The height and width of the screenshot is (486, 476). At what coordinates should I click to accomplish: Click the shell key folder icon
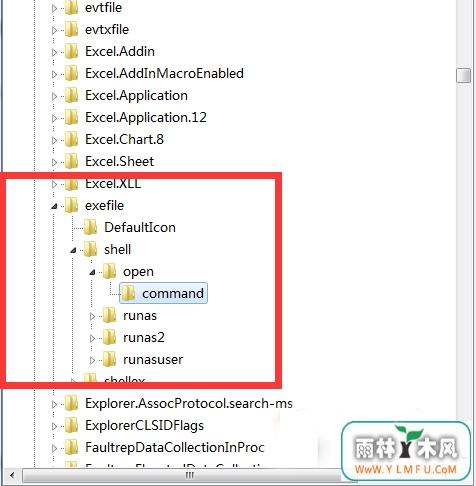90,249
